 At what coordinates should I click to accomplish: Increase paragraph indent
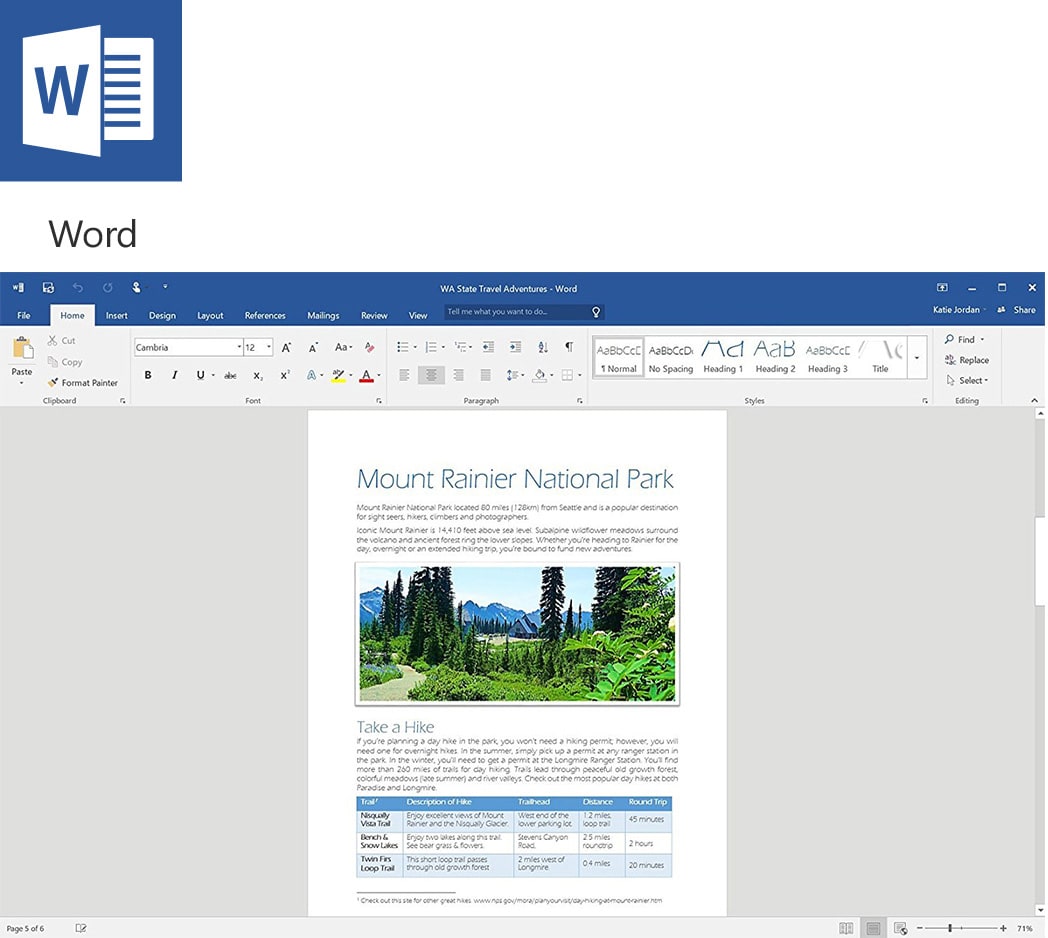[515, 347]
